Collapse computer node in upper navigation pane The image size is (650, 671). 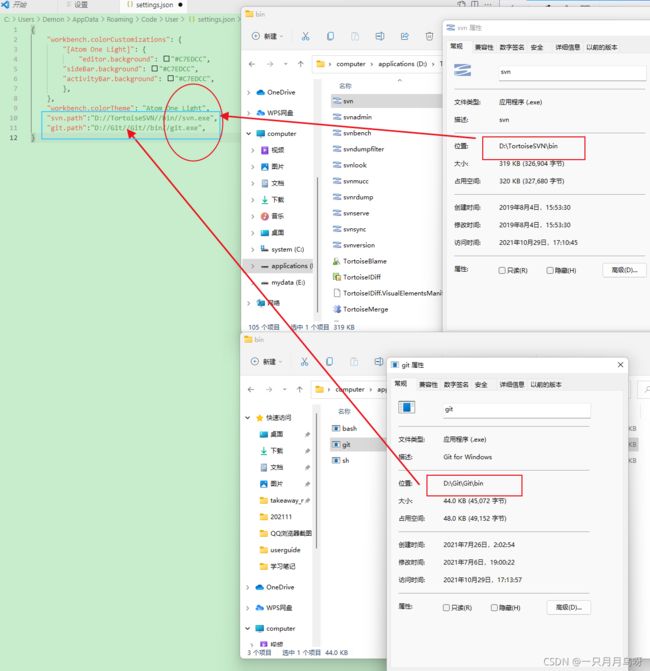[249, 134]
